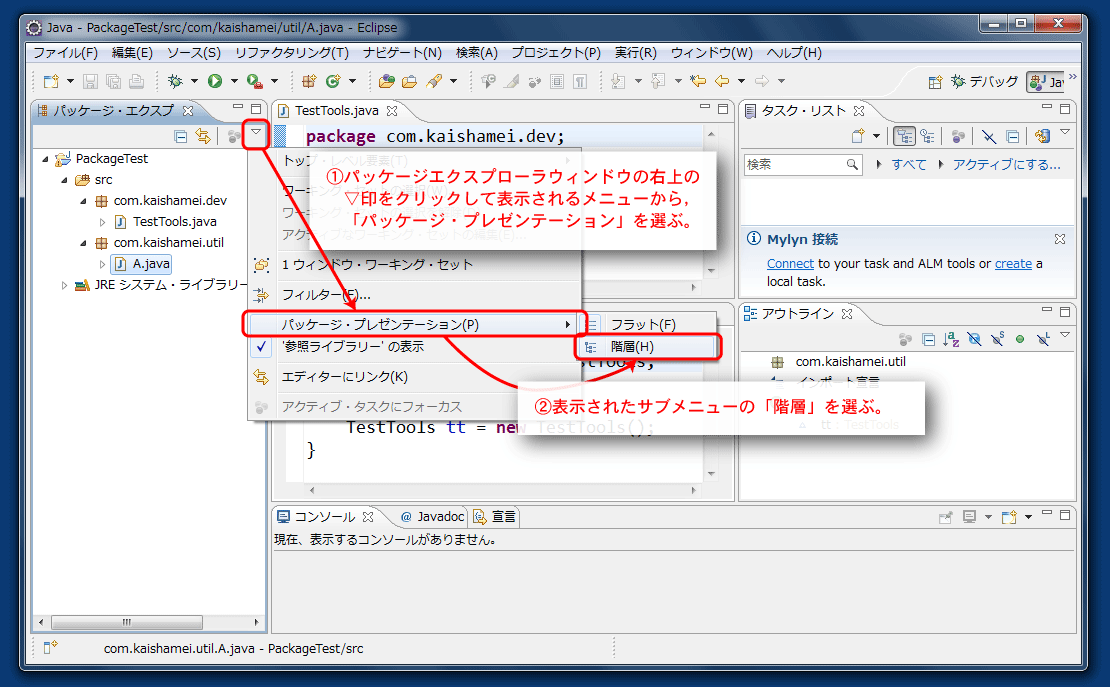Click the Last Edit Location icon

coord(698,81)
